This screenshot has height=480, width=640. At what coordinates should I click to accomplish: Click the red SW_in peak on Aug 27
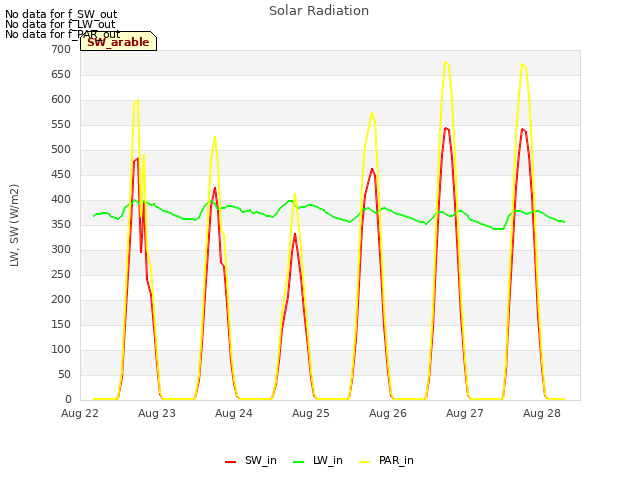pyautogui.click(x=522, y=129)
